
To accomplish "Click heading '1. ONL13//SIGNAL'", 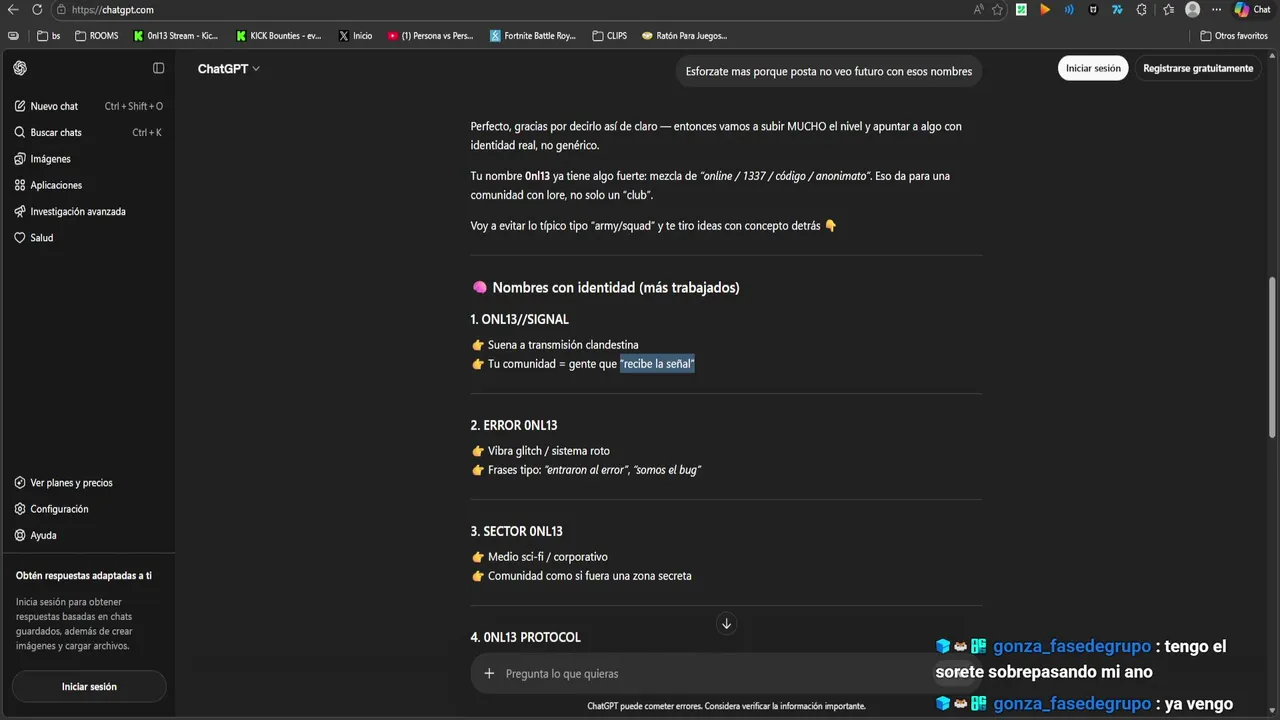I will click(519, 320).
